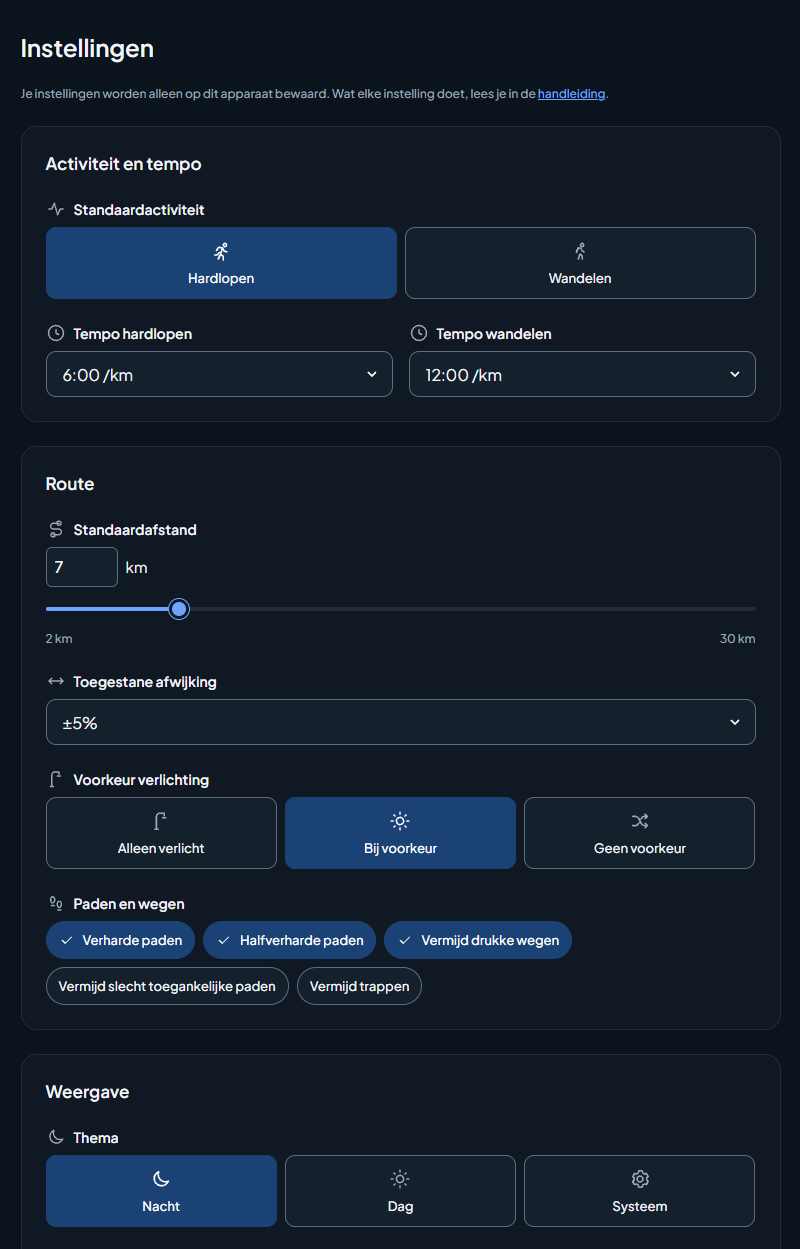Image resolution: width=800 pixels, height=1249 pixels.
Task: Click the clock icon beside Tempo wandelen
Action: pos(419,333)
